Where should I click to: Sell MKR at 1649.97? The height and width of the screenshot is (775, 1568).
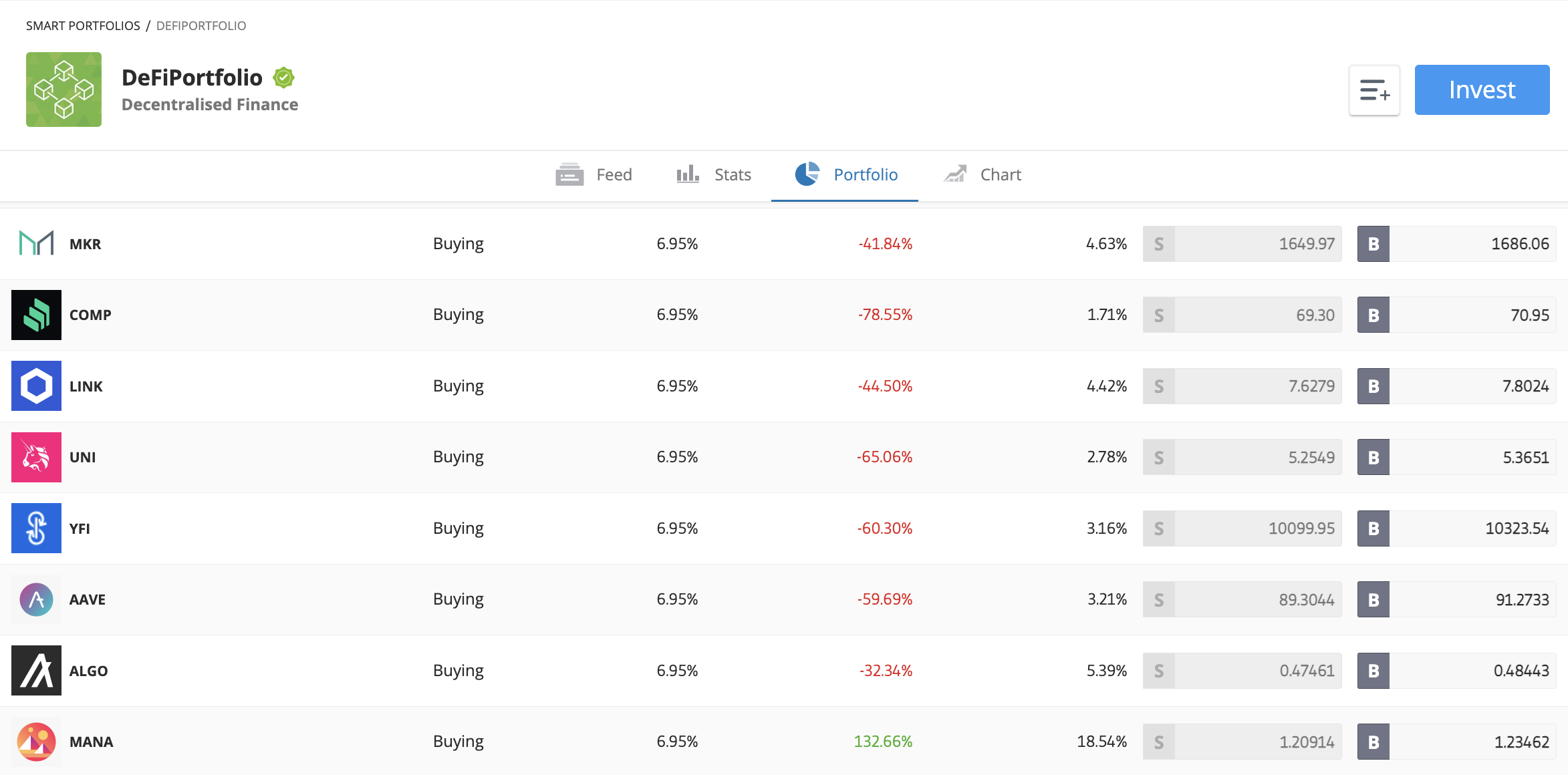pos(1242,244)
